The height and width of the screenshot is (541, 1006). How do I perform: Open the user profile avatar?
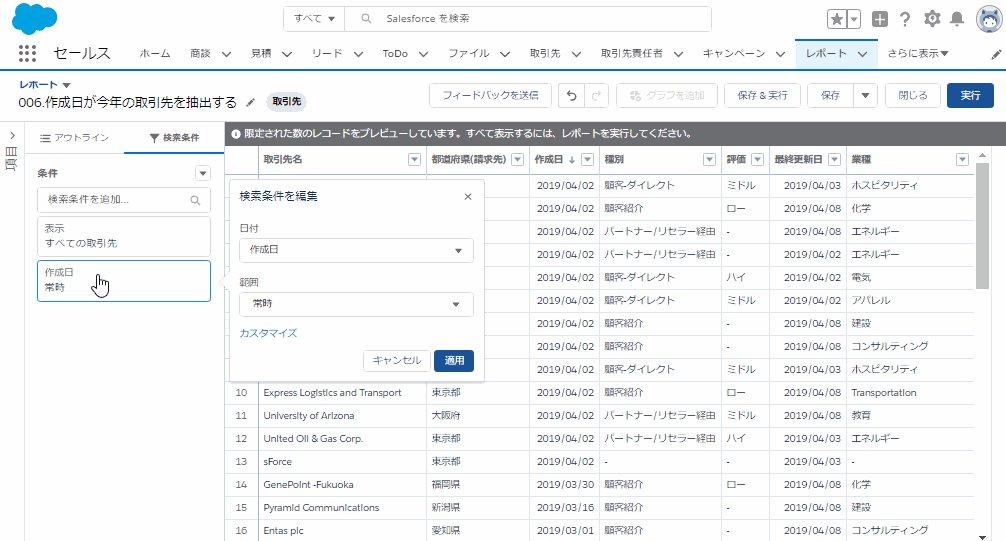989,19
